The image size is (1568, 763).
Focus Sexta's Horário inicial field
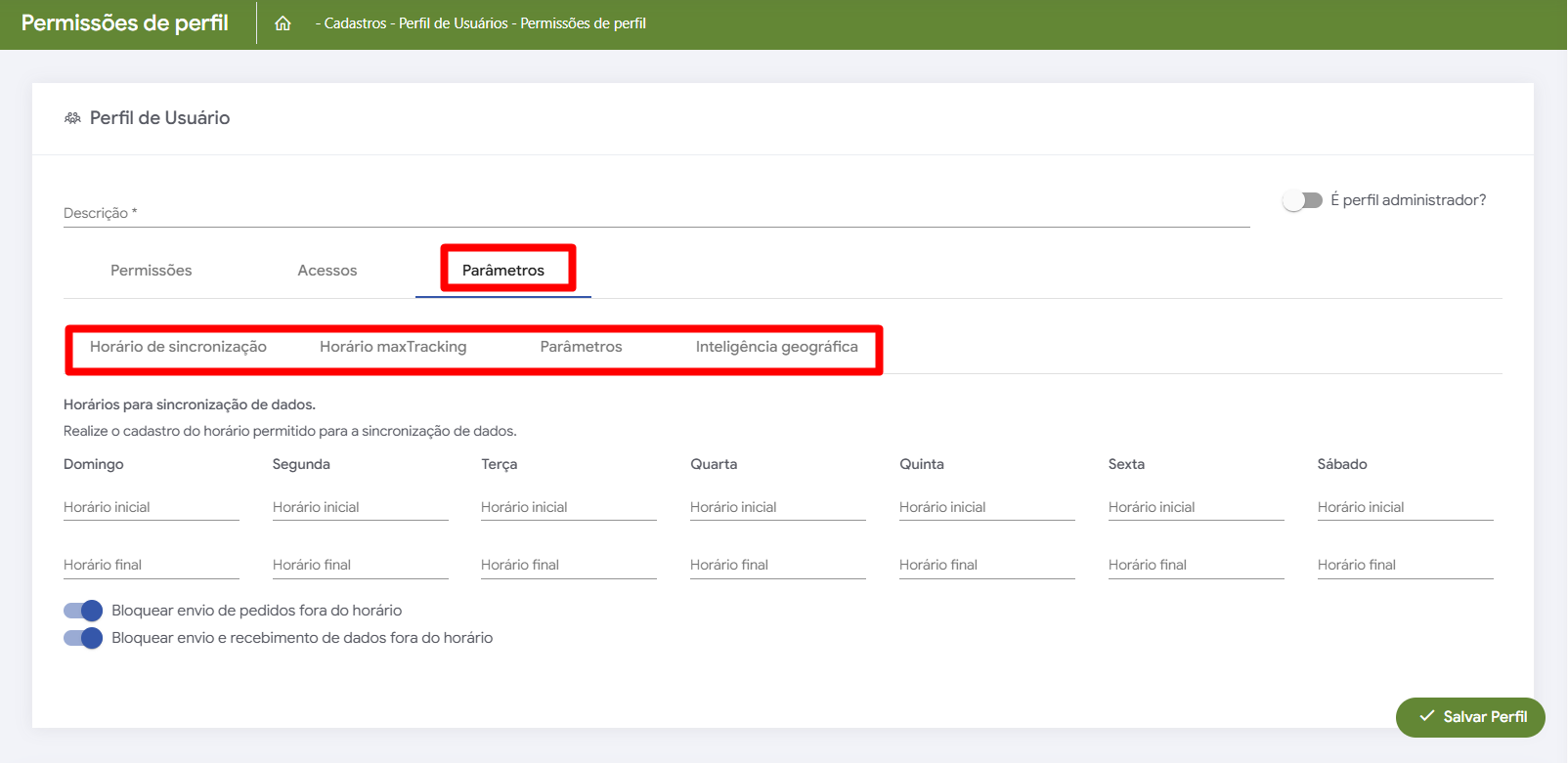click(1196, 507)
